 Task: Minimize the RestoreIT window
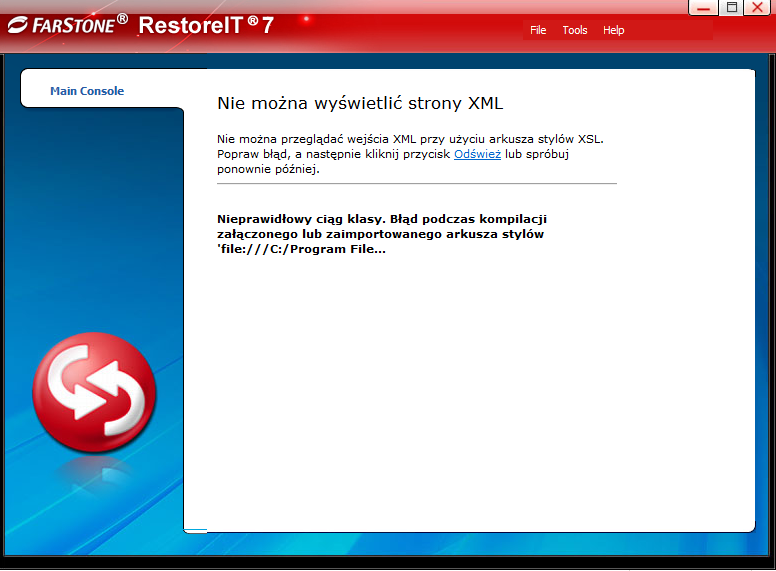[703, 8]
